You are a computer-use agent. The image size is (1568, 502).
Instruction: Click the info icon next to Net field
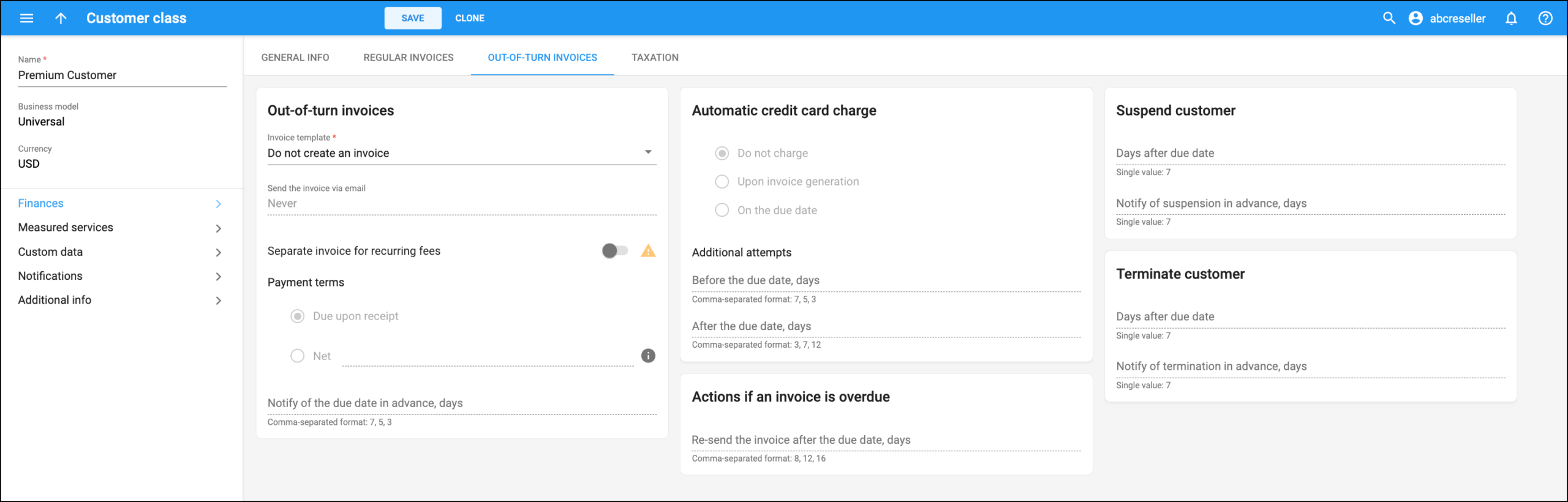click(648, 356)
